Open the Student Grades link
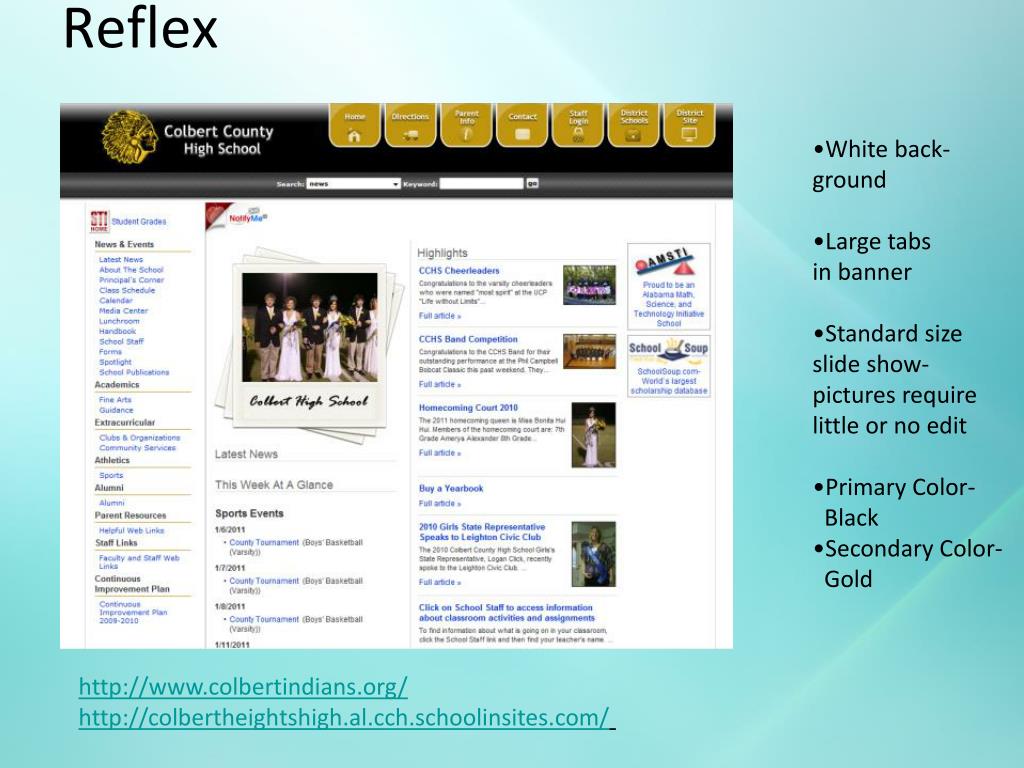Screen dimensions: 1024x768 click(x=138, y=221)
